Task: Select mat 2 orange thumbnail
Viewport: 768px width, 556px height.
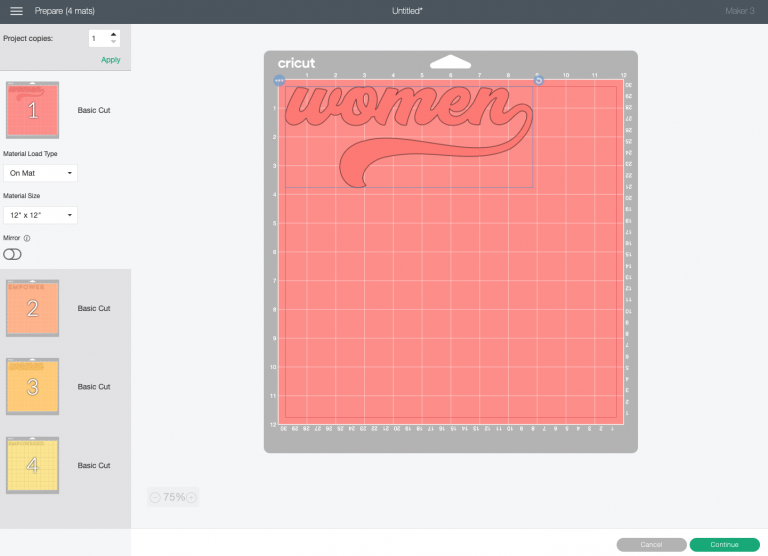Action: (32, 308)
